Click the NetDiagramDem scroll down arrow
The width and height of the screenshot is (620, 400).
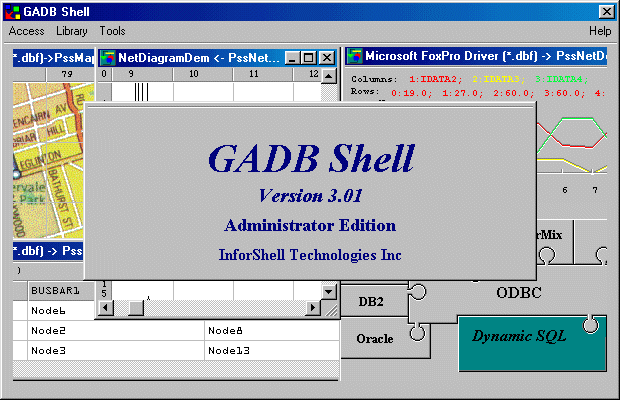329,292
